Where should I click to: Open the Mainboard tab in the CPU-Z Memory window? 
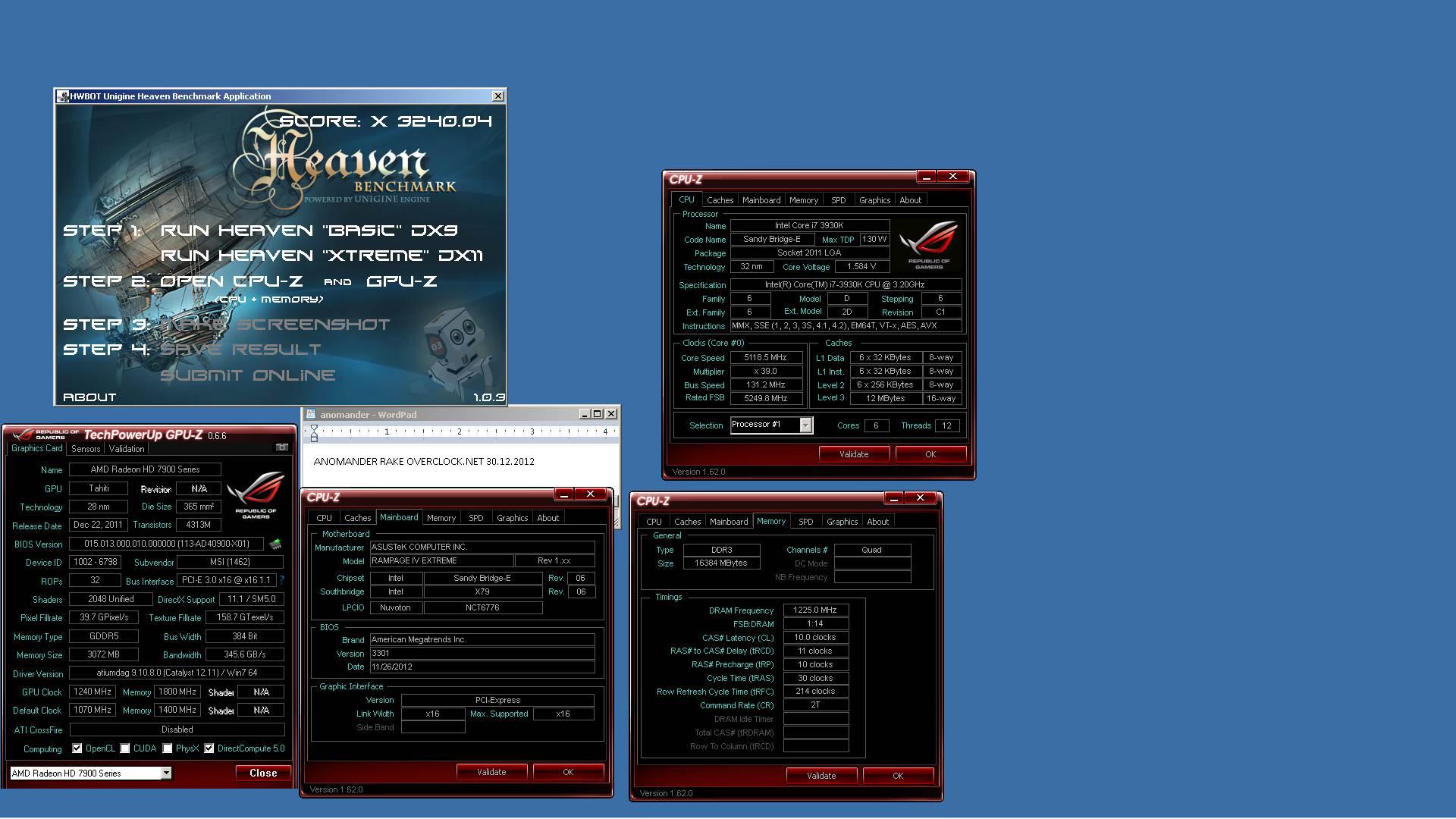pyautogui.click(x=728, y=522)
